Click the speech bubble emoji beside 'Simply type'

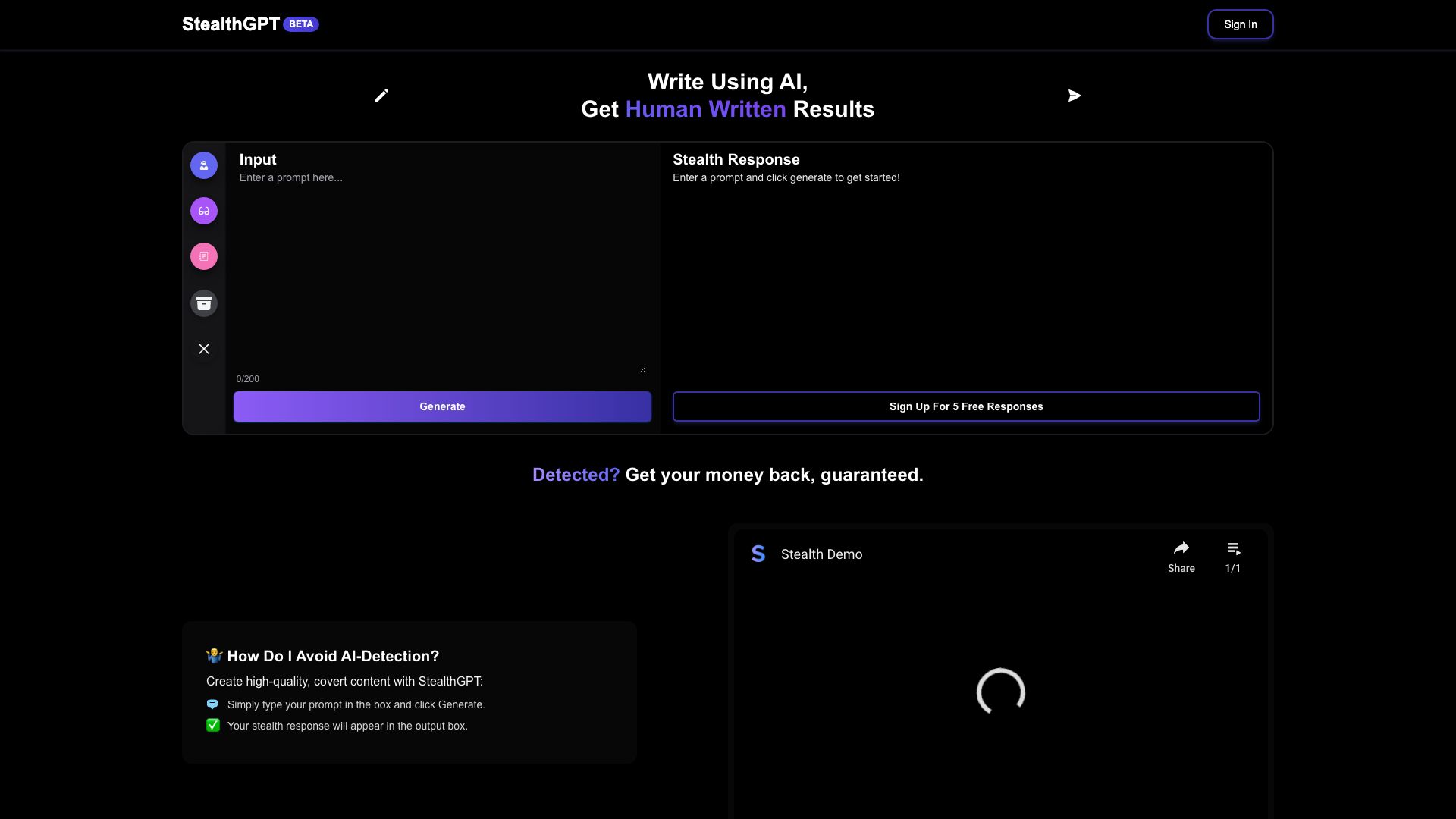coord(212,704)
